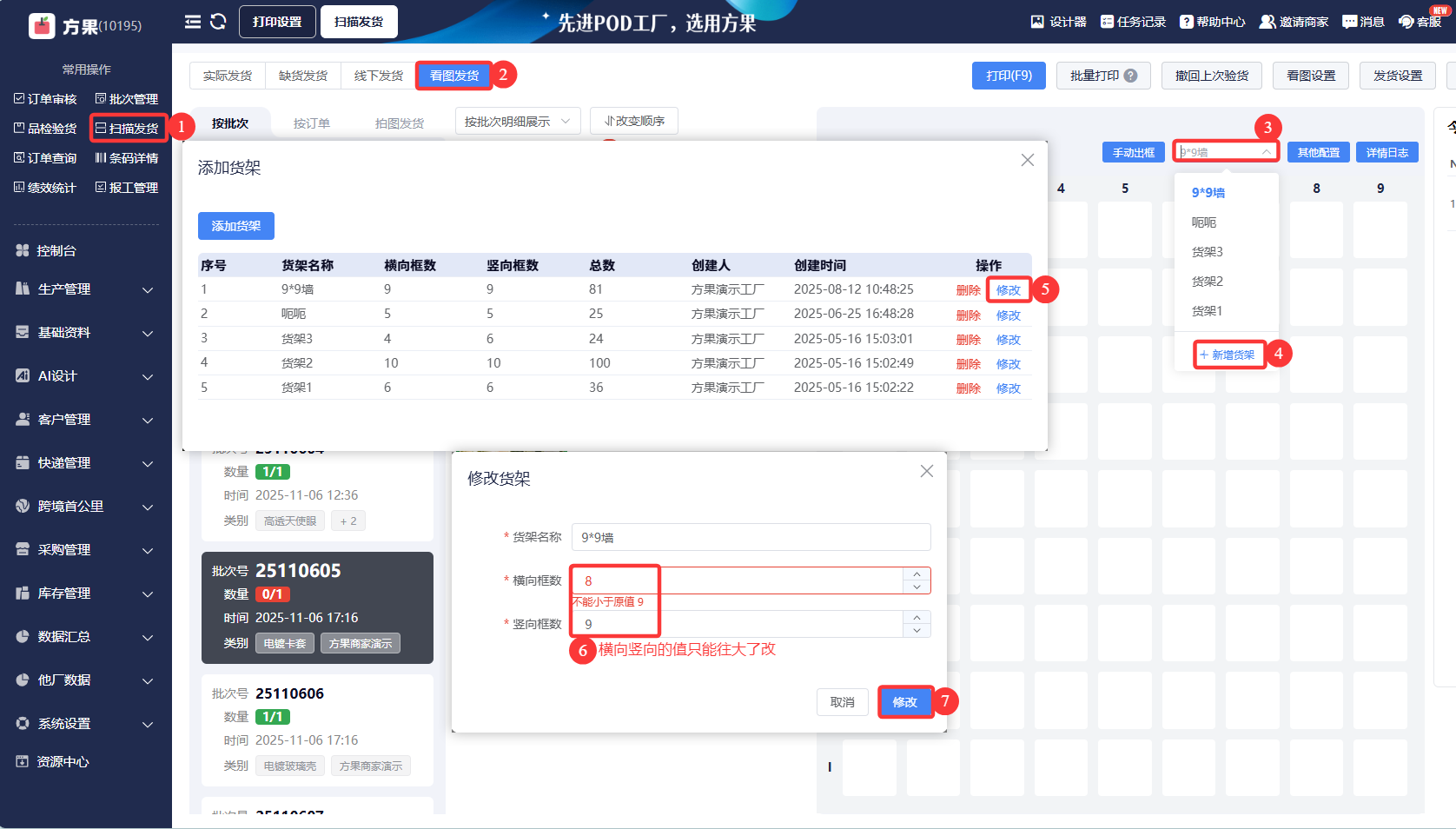Open 订单查询 shortcut in sidebar
This screenshot has width=1456, height=829.
(x=45, y=158)
